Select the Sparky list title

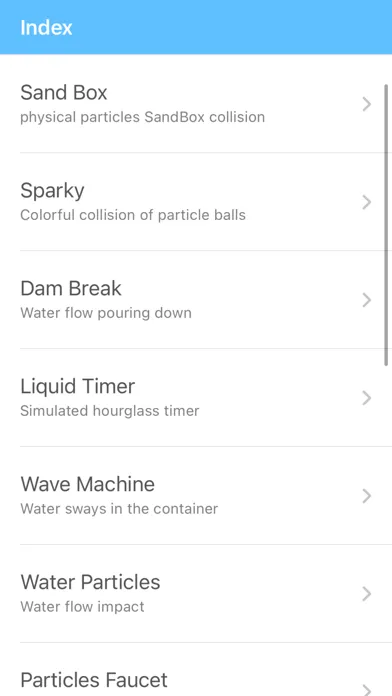pos(52,191)
